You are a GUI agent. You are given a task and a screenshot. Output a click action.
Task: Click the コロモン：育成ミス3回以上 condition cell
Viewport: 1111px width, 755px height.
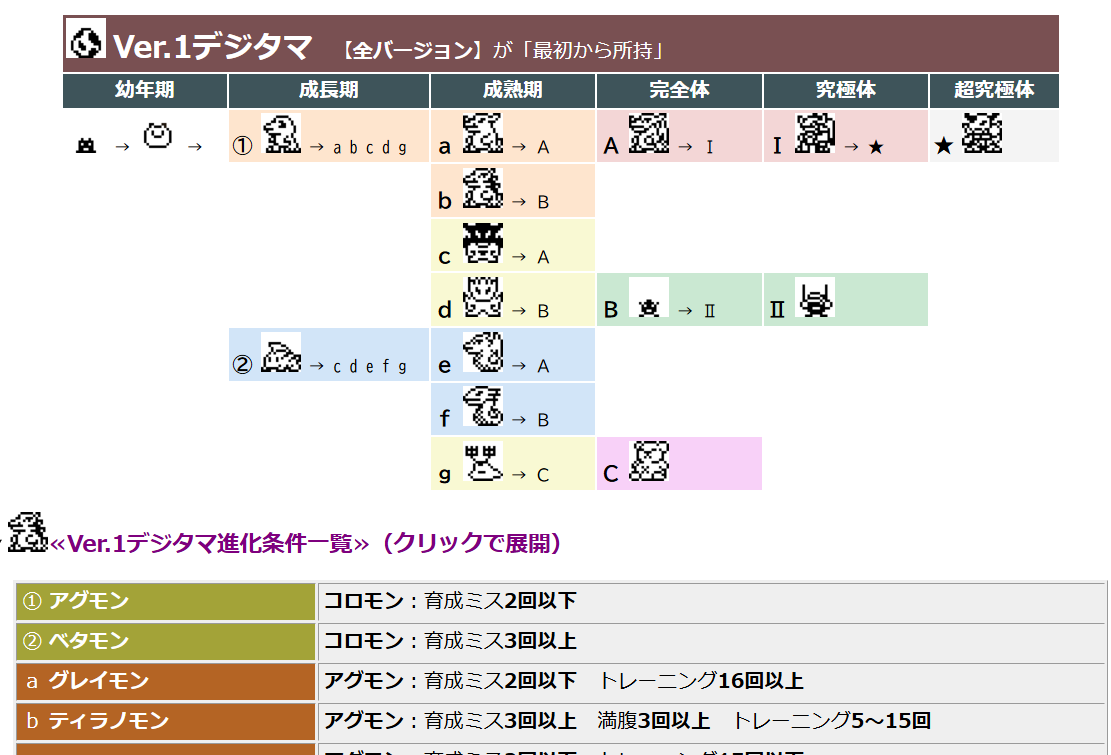pos(711,641)
